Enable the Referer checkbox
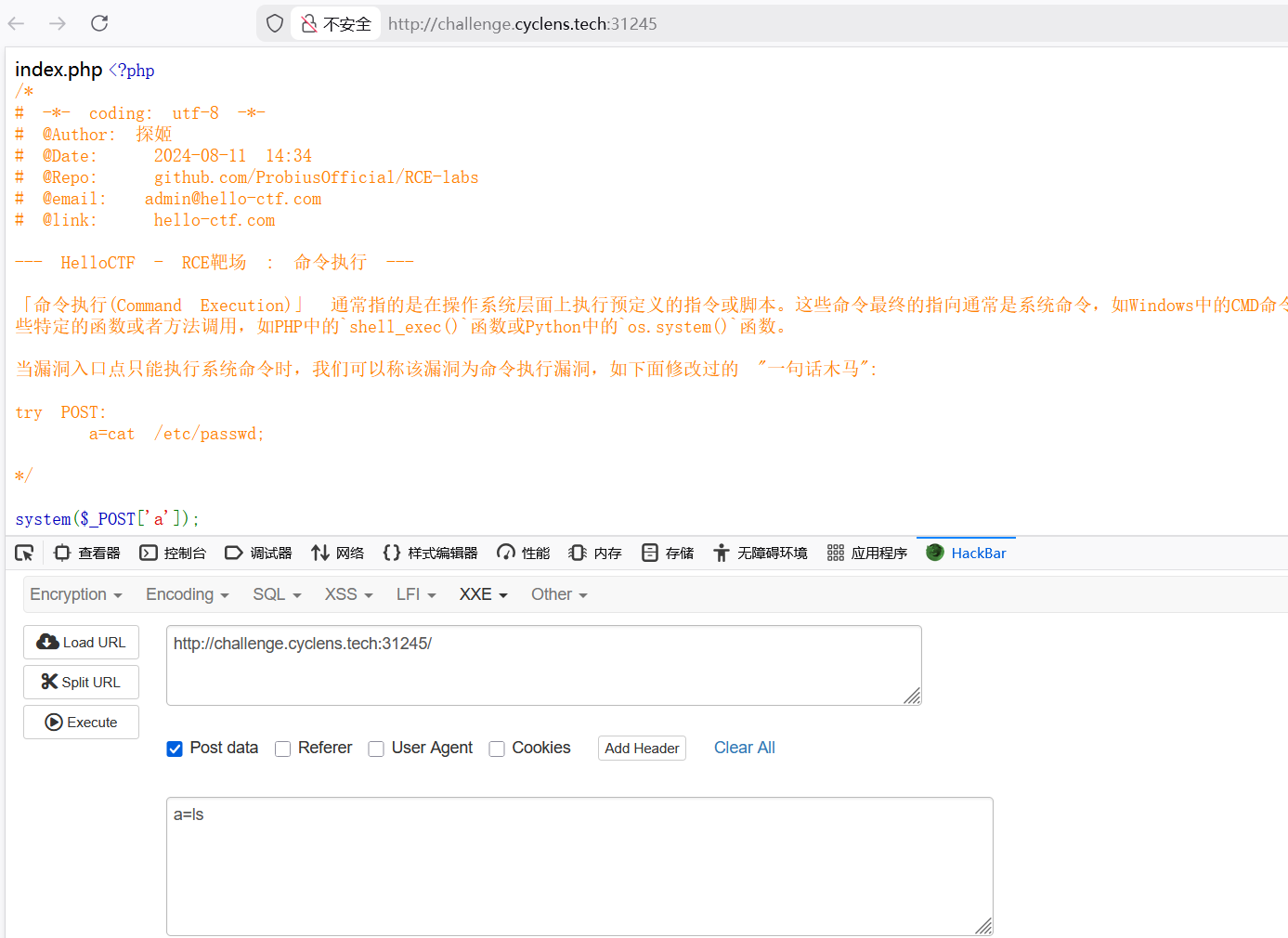This screenshot has width=1288, height=938. [283, 749]
